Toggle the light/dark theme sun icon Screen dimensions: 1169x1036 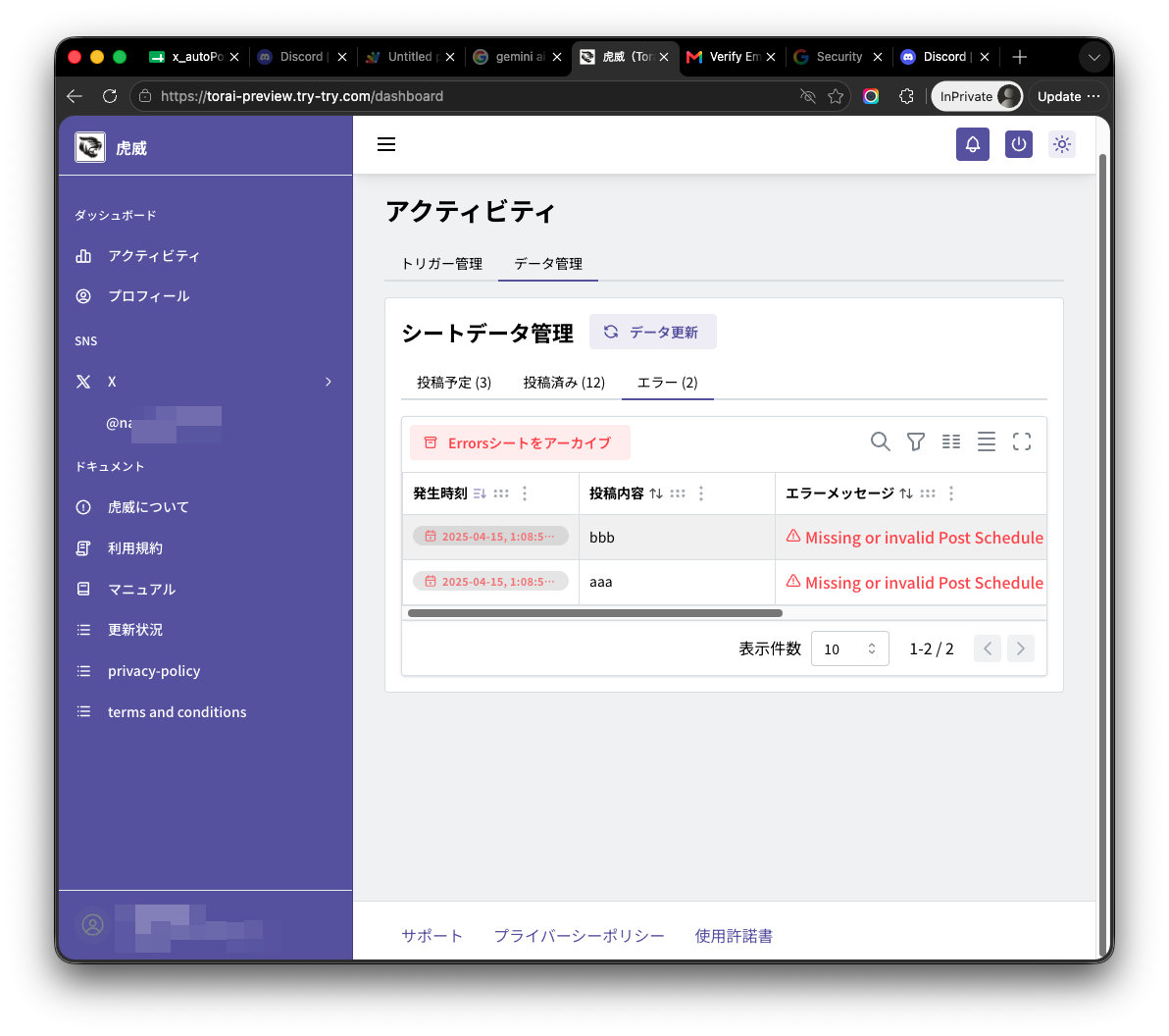pyautogui.click(x=1062, y=144)
